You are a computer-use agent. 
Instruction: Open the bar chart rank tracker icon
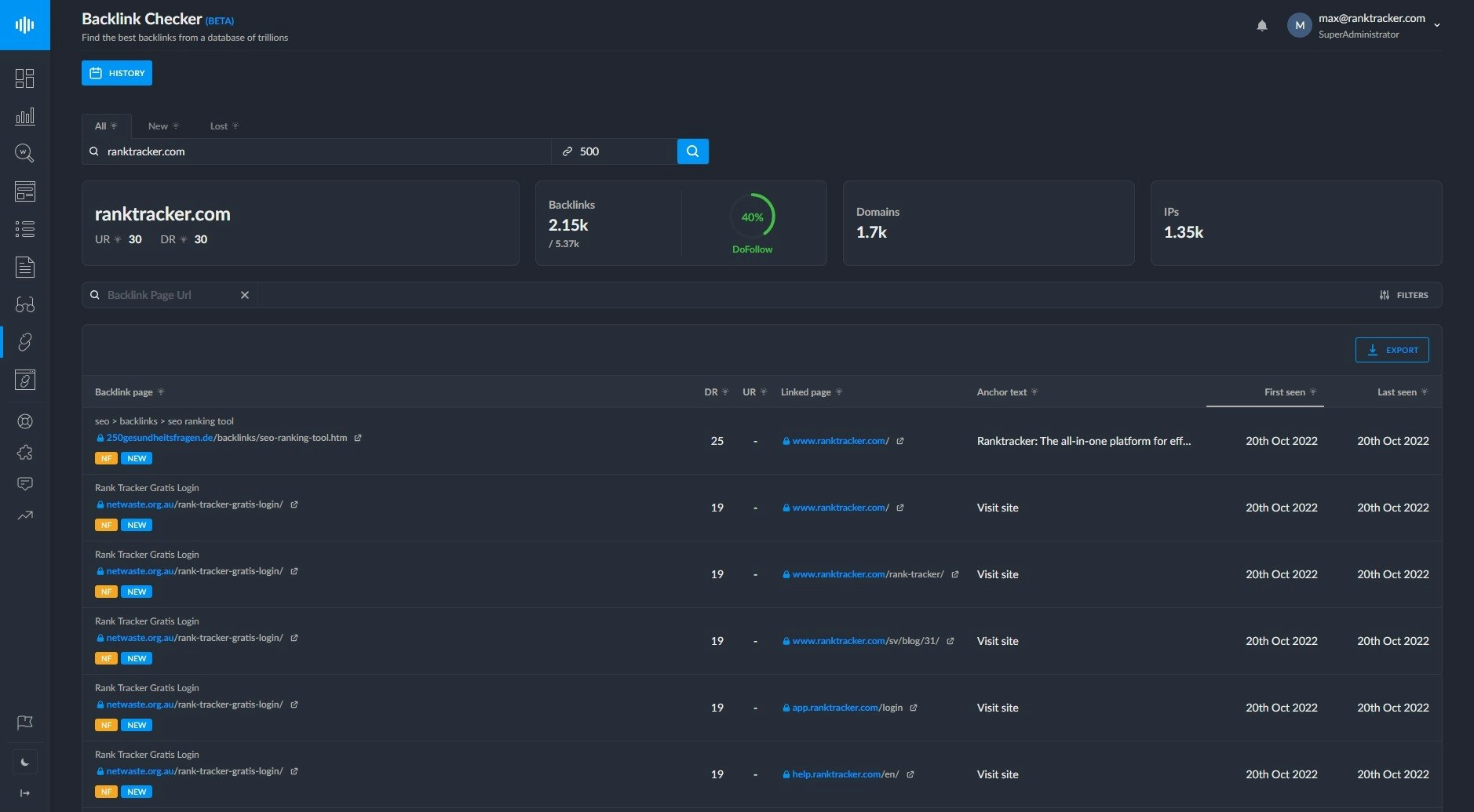[25, 116]
